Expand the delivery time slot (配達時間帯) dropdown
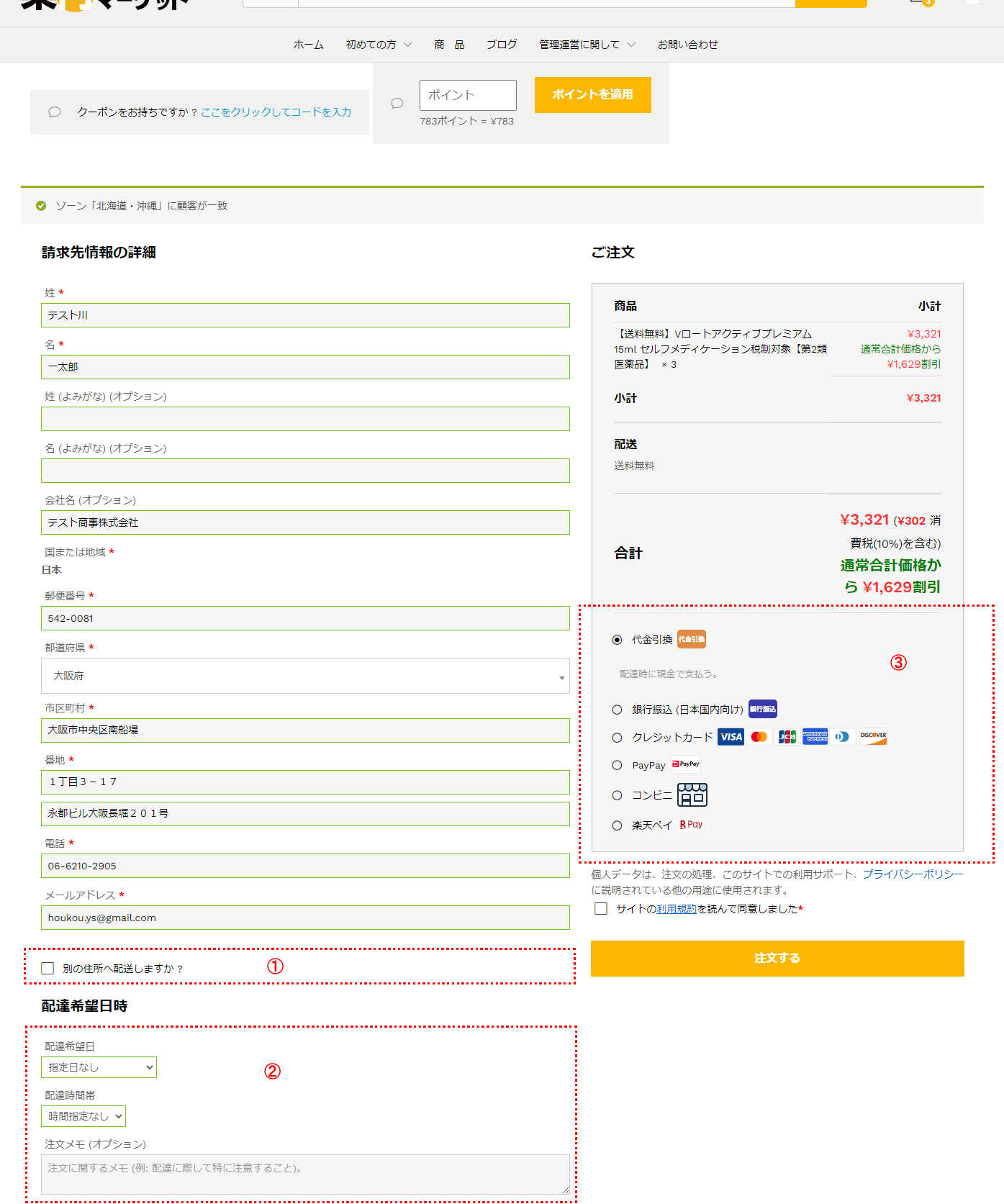 pyautogui.click(x=83, y=1116)
